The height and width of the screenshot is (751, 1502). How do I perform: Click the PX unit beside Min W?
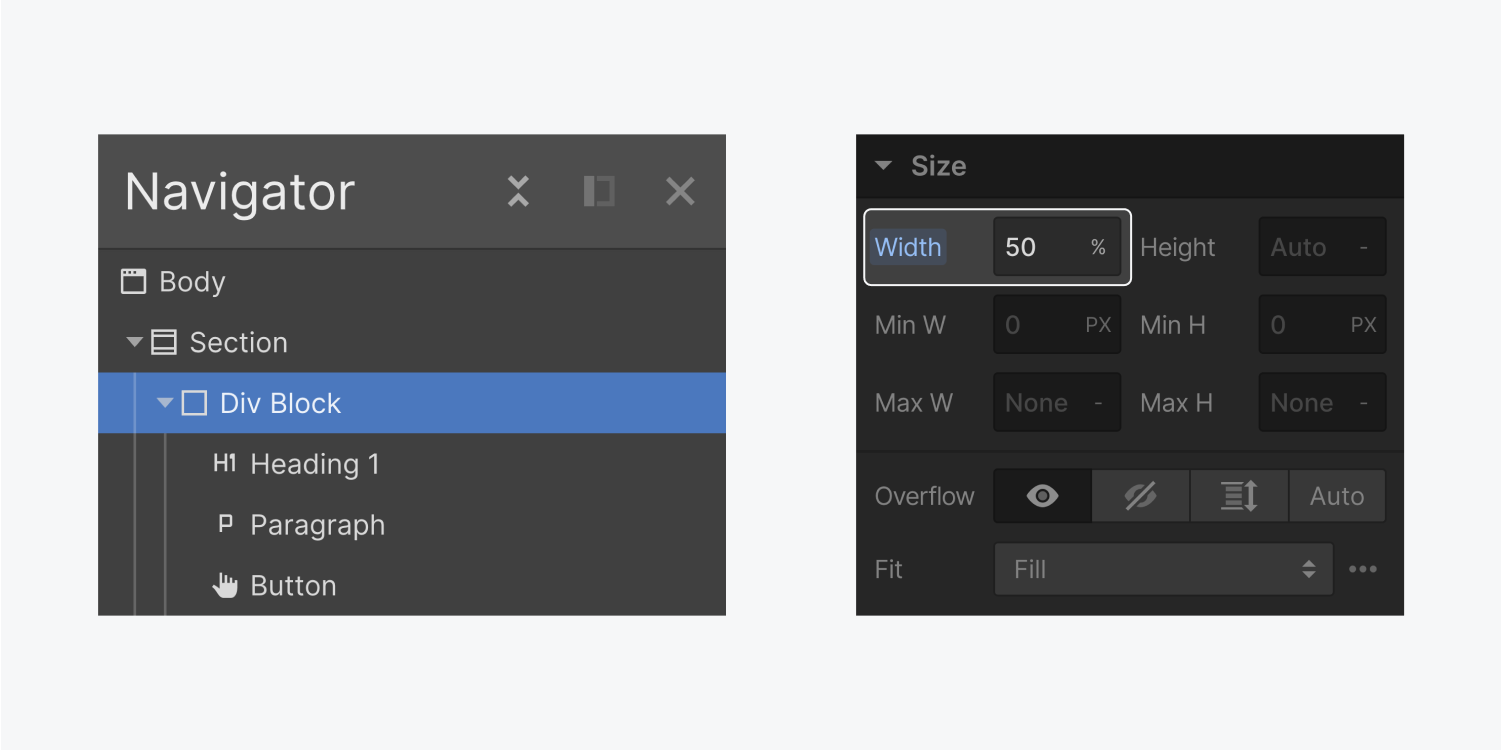pos(1099,324)
